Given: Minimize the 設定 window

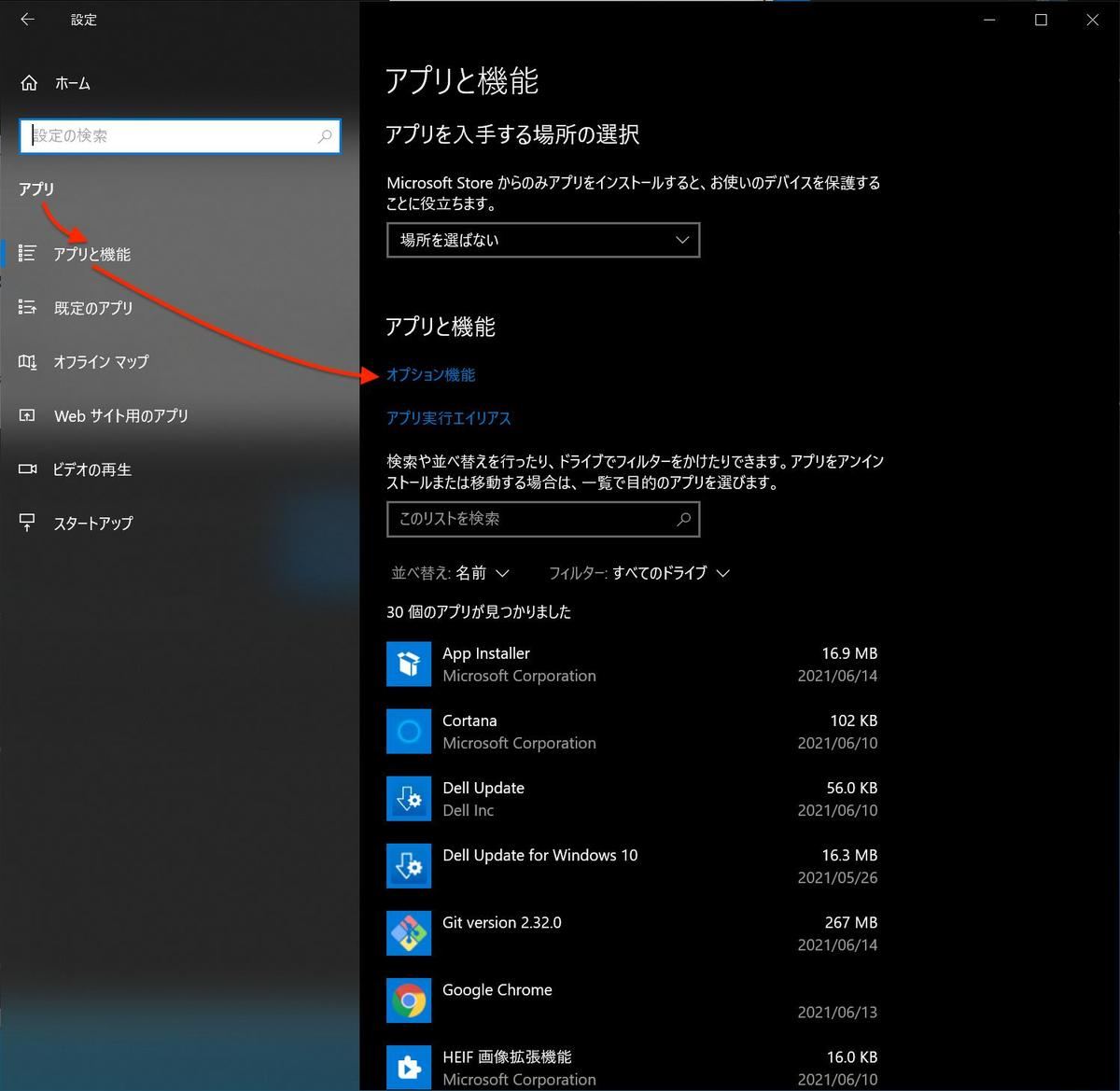Looking at the screenshot, I should point(991,20).
